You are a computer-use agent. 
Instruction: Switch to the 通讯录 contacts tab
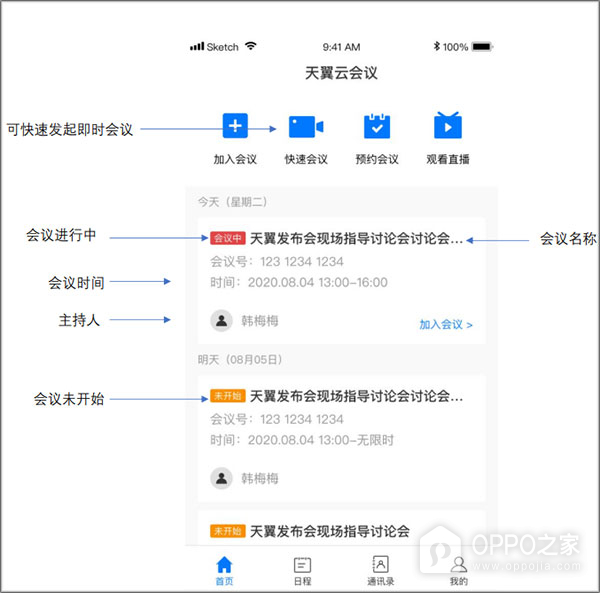point(380,571)
